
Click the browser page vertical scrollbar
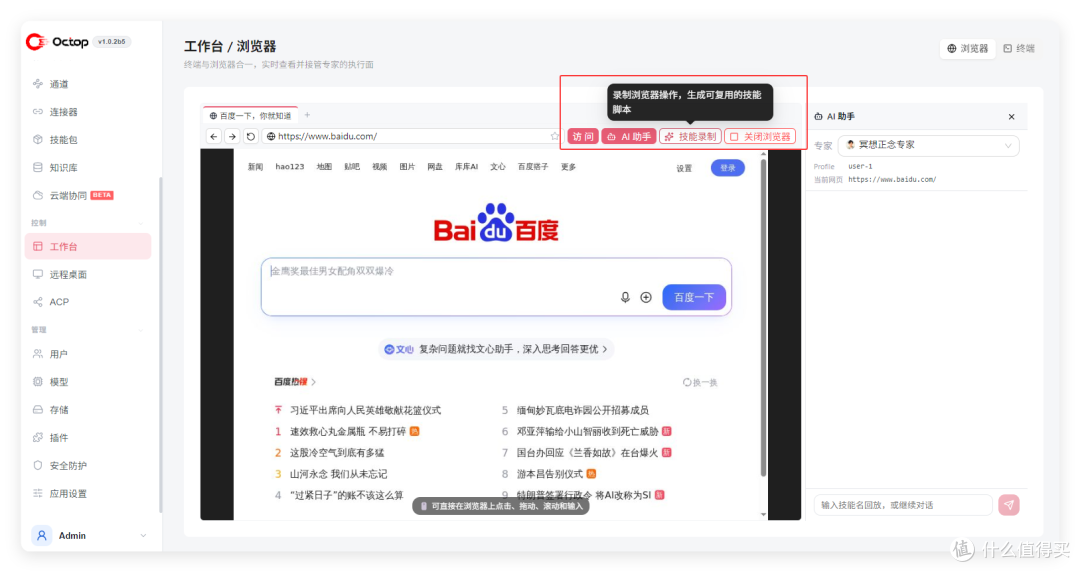click(763, 317)
